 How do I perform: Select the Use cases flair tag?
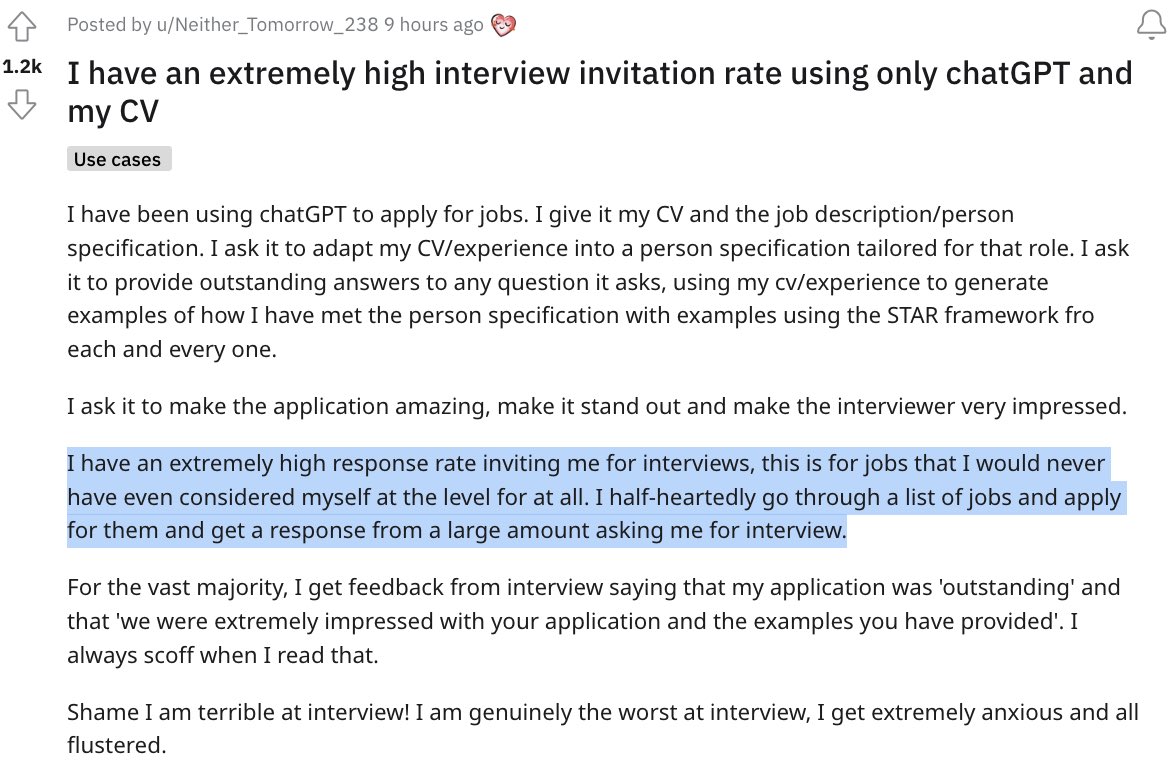[118, 159]
